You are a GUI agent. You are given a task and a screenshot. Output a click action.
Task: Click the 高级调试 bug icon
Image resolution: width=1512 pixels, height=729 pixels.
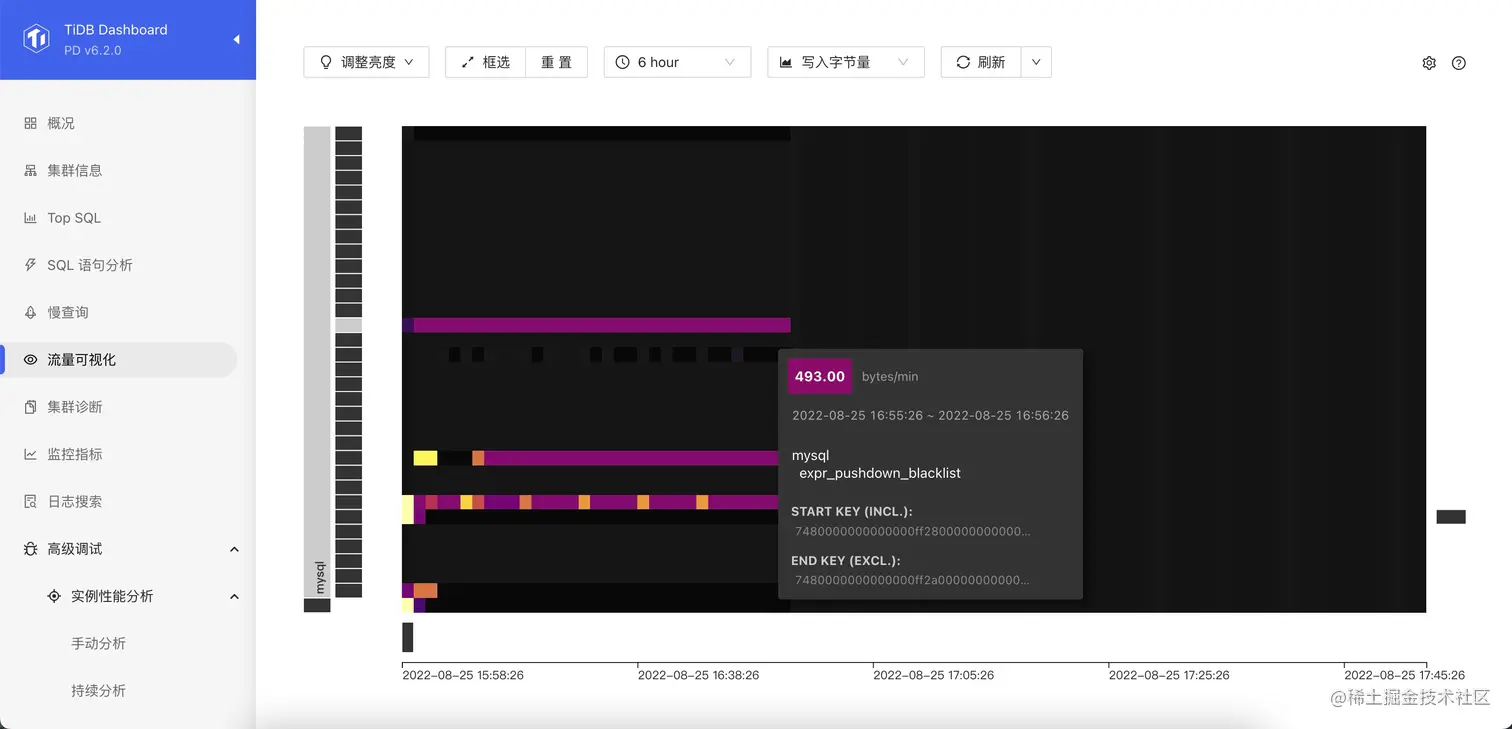tap(30, 549)
